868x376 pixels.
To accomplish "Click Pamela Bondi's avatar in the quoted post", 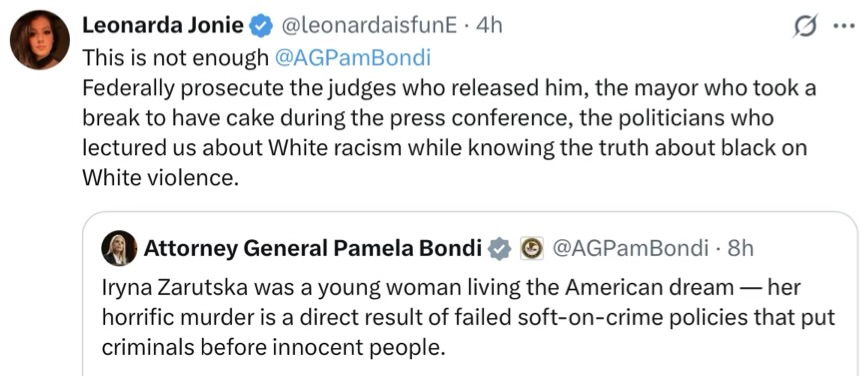I will point(119,248).
